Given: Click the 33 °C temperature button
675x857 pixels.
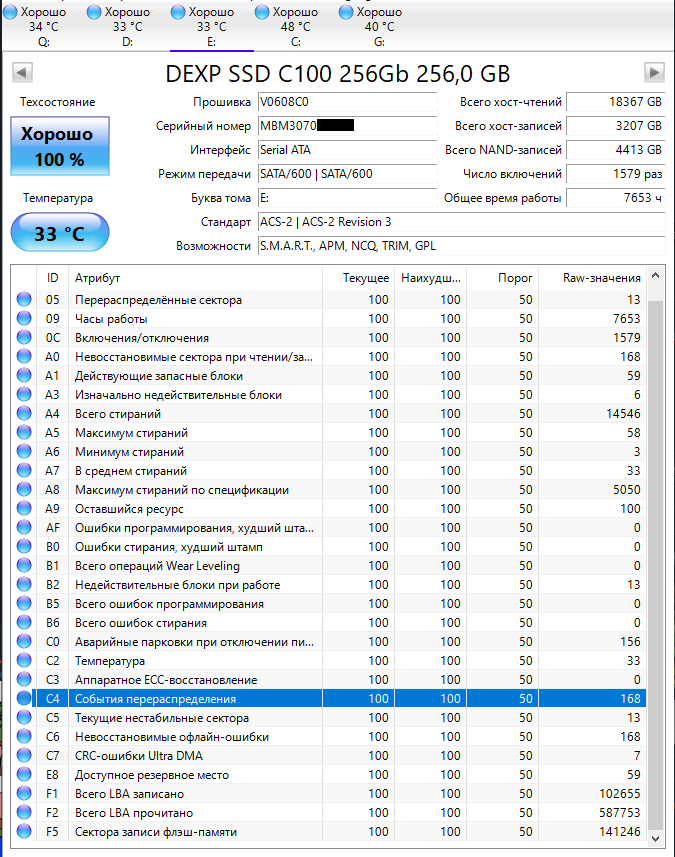Looking at the screenshot, I should (x=60, y=233).
